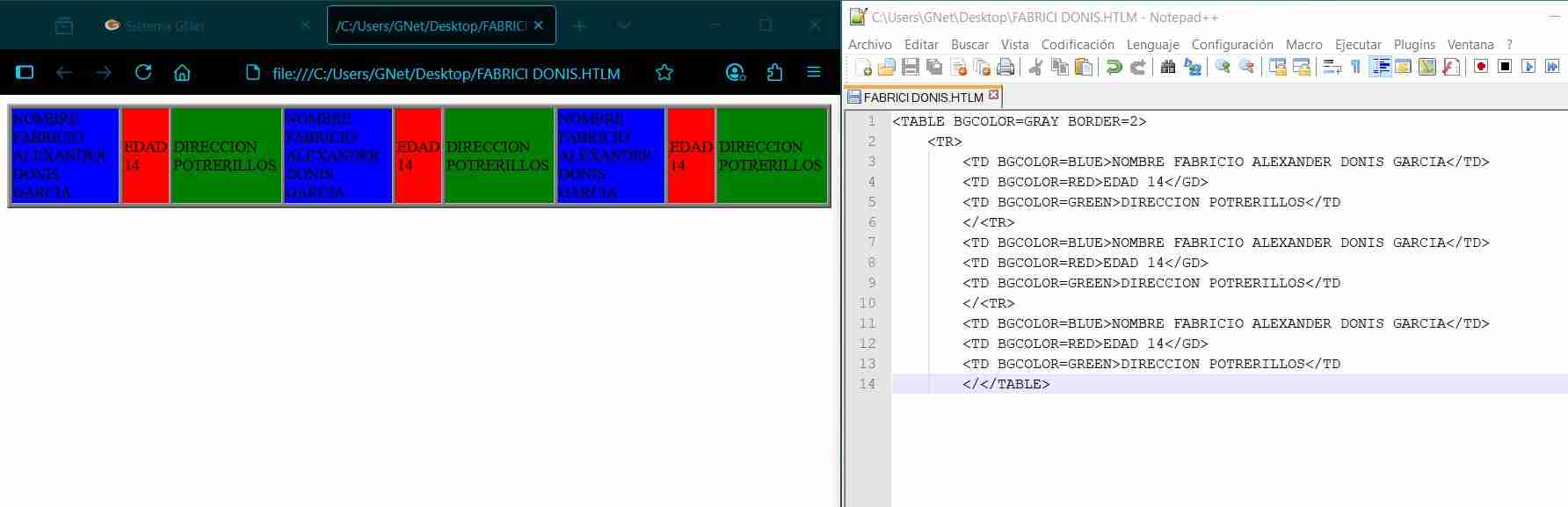The width and height of the screenshot is (1568, 507).
Task: Open the Buscar menu
Action: pyautogui.click(x=969, y=44)
